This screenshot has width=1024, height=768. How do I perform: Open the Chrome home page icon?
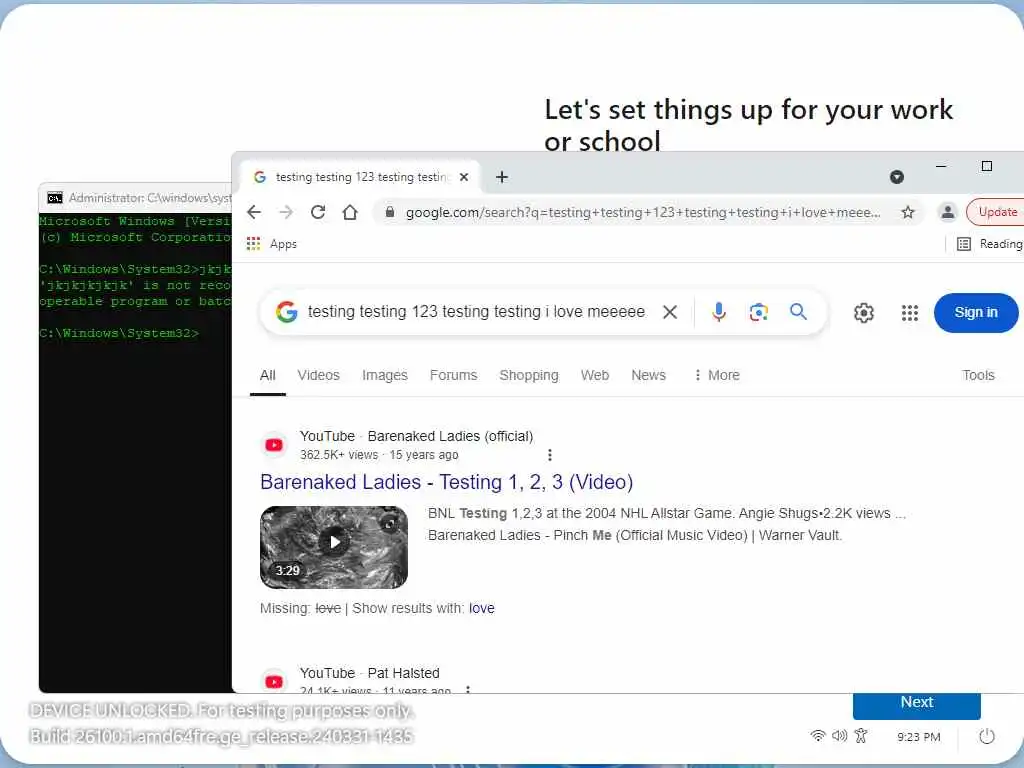(x=350, y=212)
